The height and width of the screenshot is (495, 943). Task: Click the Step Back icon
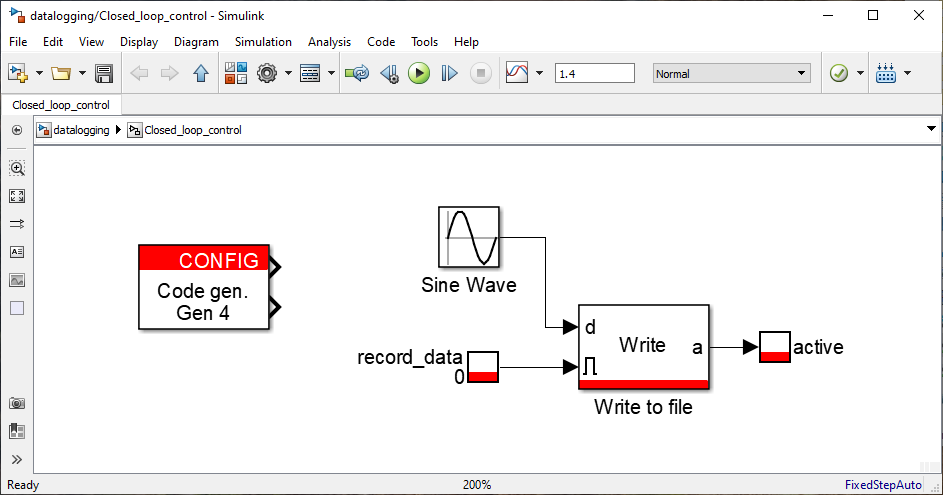coord(390,73)
